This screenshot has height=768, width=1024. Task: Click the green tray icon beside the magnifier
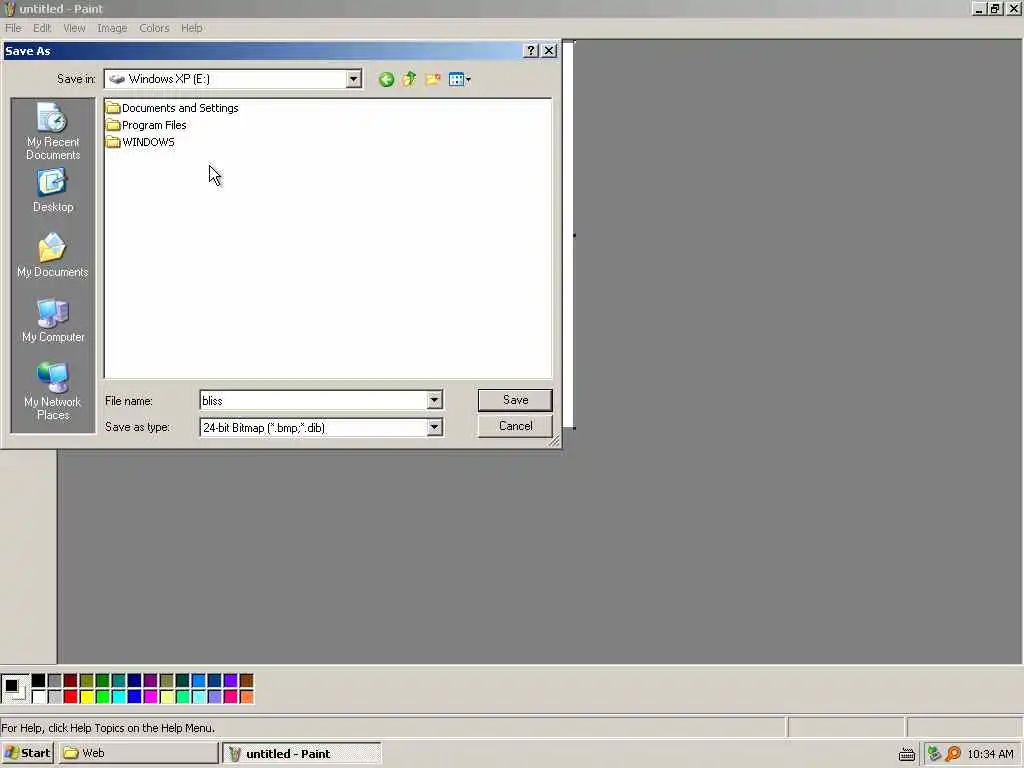[x=935, y=754]
